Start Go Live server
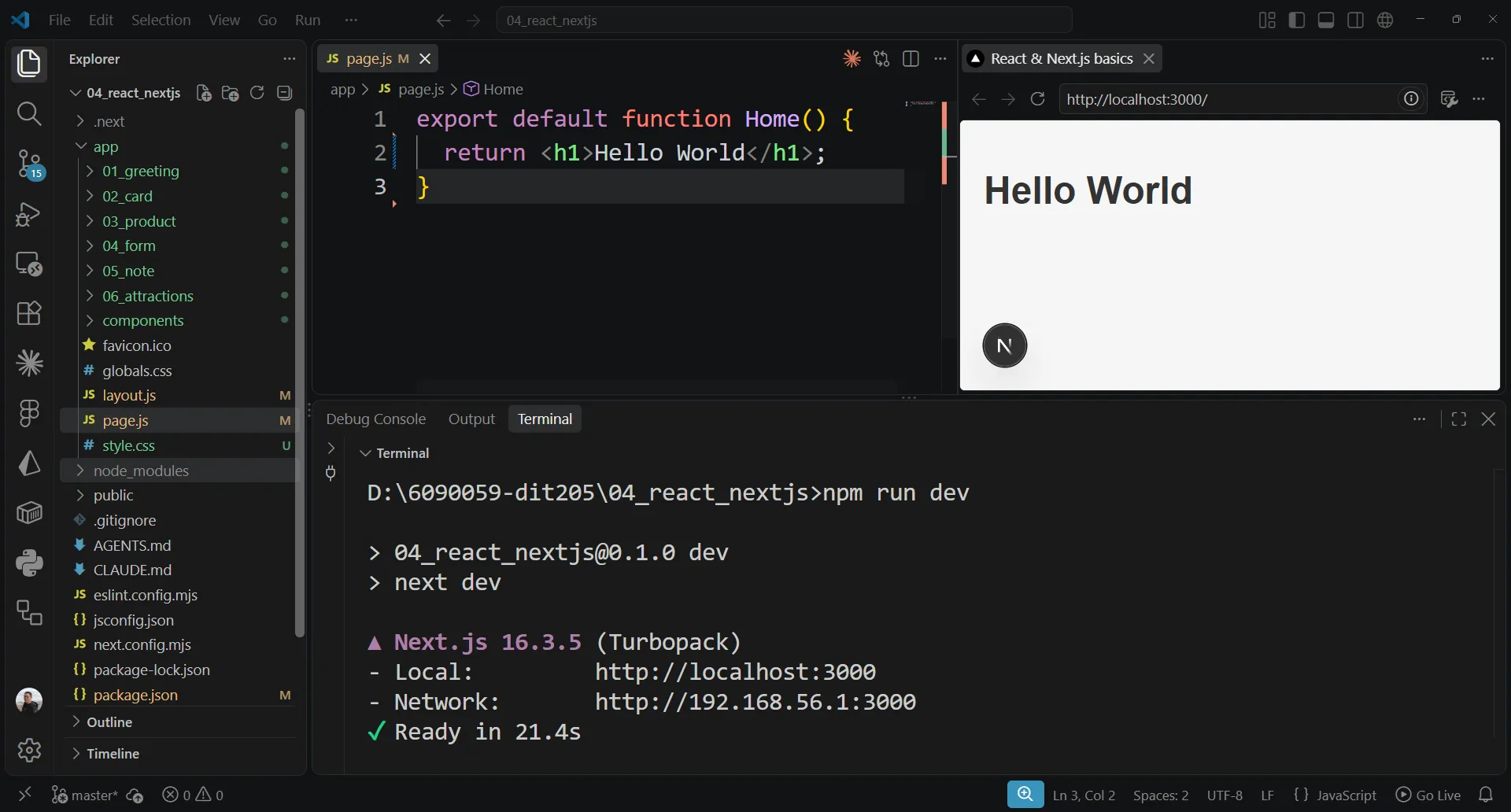This screenshot has width=1511, height=812. coord(1428,795)
